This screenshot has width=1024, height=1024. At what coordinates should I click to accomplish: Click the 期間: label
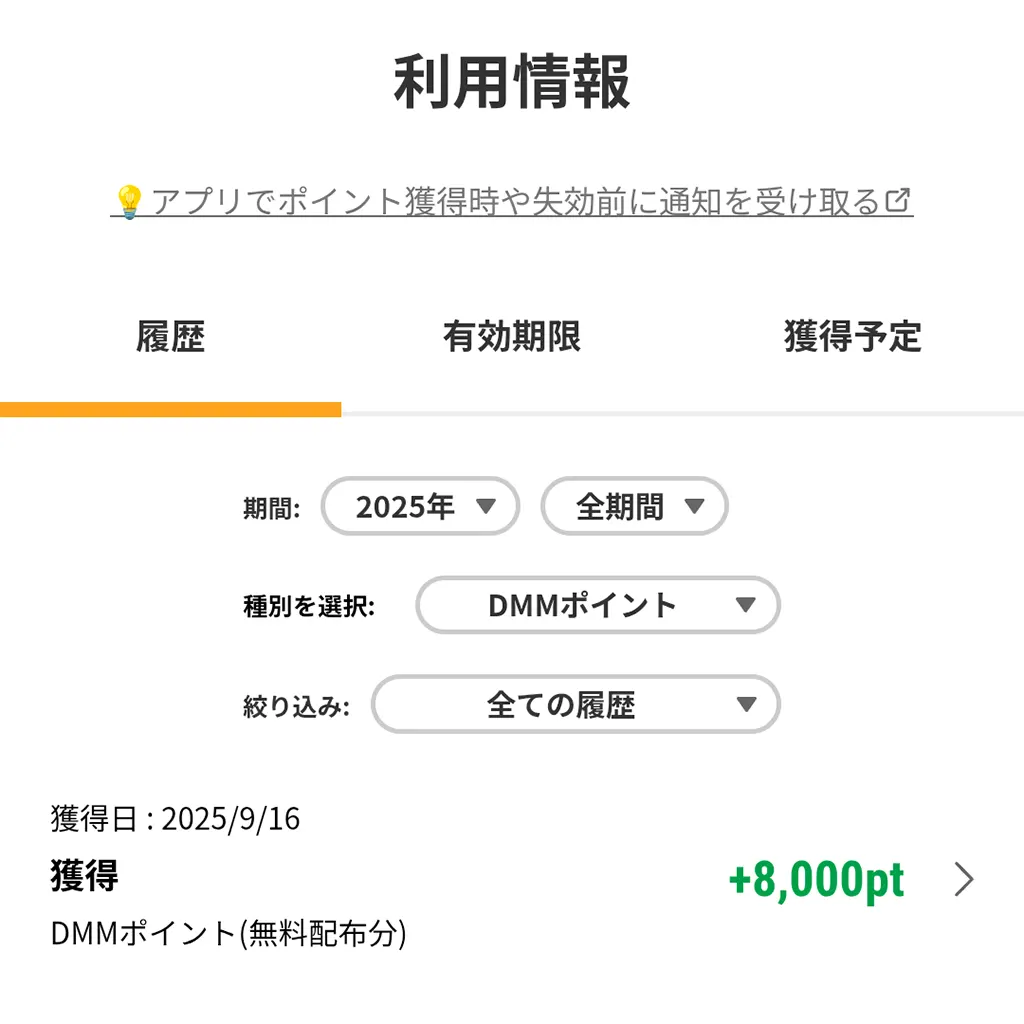(x=271, y=508)
